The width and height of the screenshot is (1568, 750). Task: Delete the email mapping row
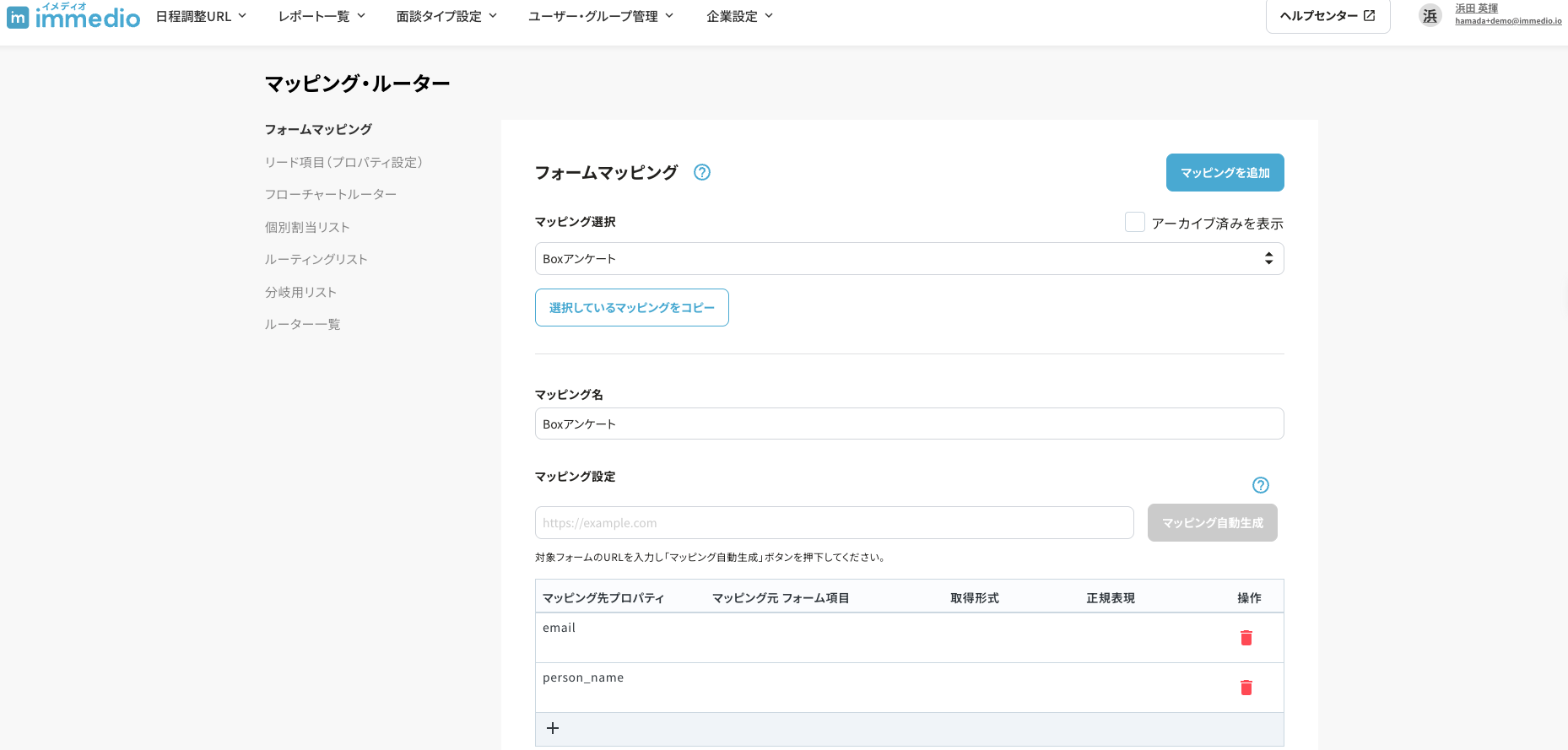coord(1246,638)
